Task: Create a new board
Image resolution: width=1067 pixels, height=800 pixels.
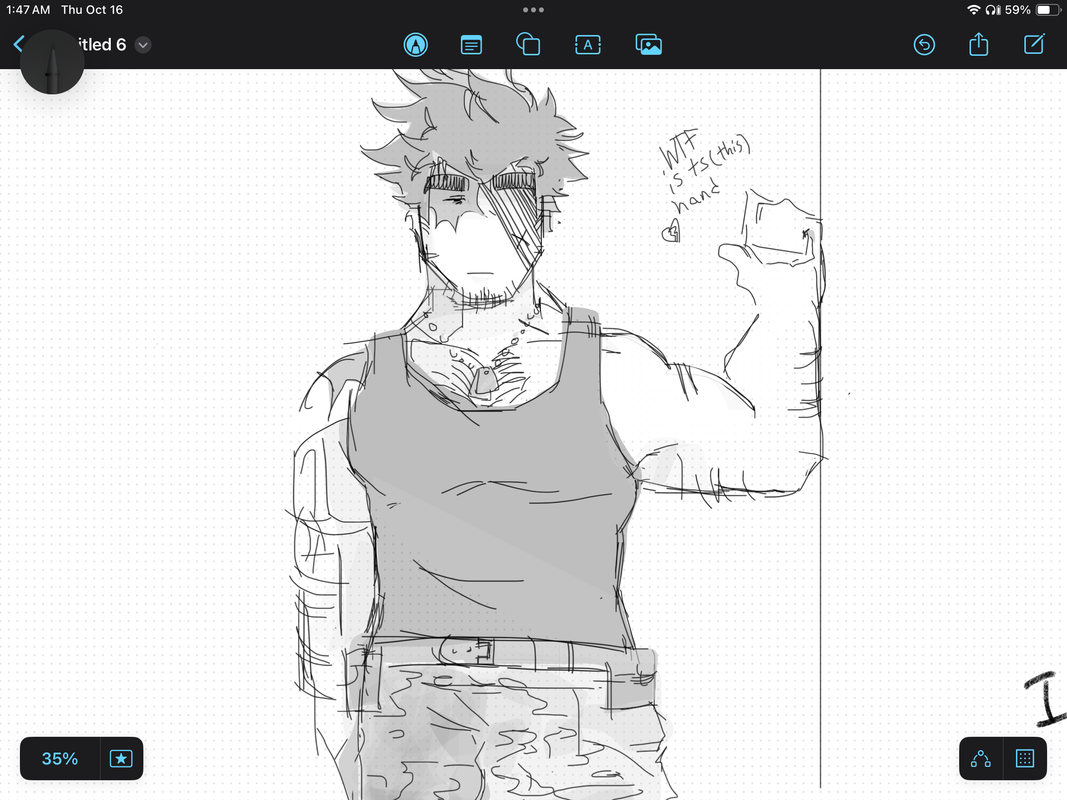Action: [x=1034, y=44]
